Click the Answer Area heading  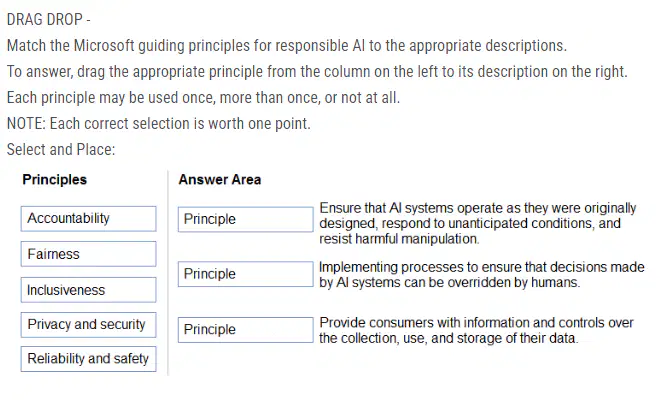(x=220, y=180)
